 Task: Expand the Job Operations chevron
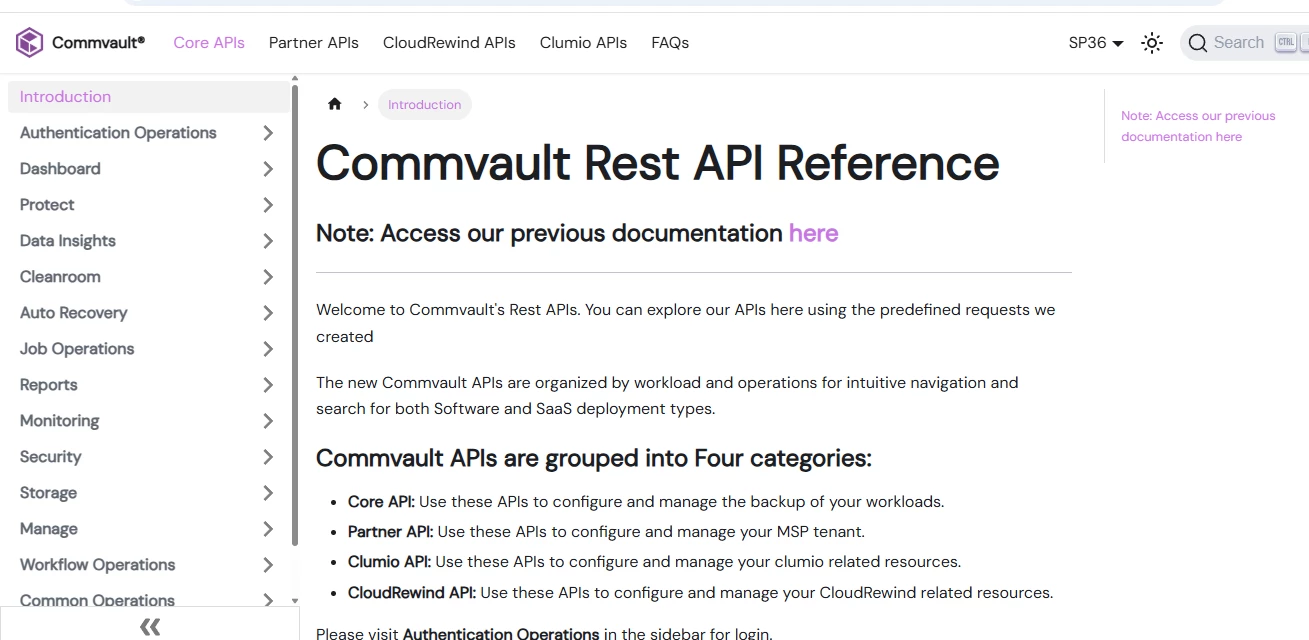pyautogui.click(x=267, y=349)
